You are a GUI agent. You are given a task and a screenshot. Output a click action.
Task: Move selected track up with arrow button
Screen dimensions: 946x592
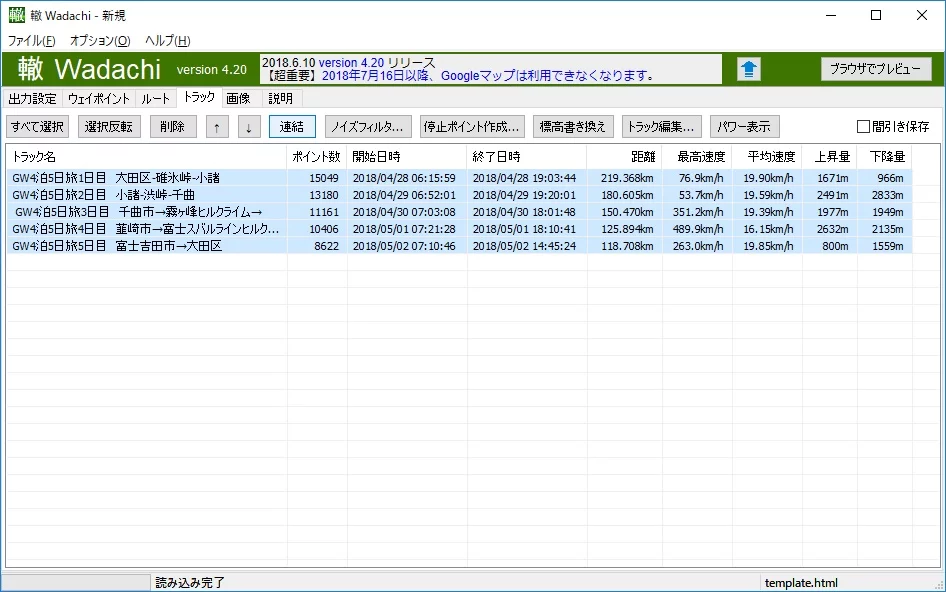(217, 127)
